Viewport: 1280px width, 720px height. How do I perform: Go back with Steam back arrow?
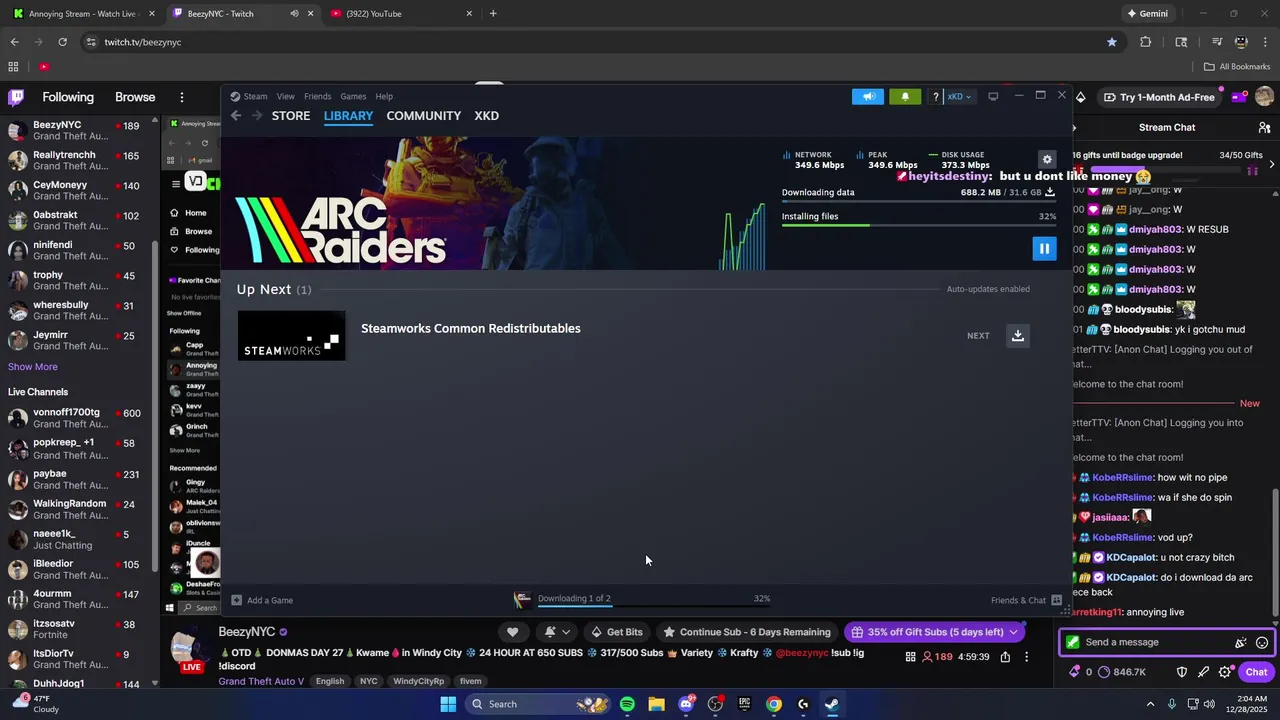click(x=236, y=116)
